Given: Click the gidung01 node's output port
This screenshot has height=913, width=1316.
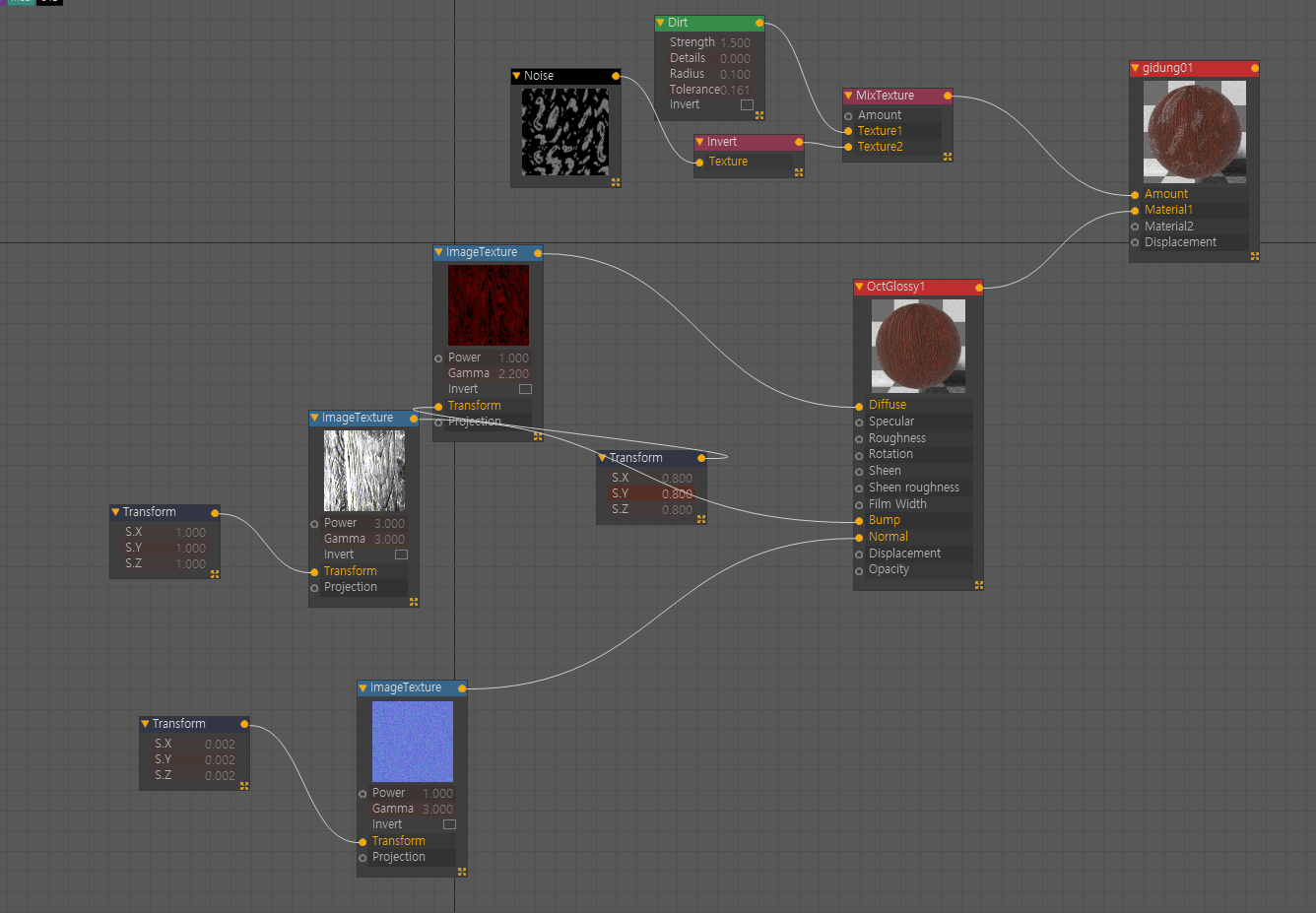Looking at the screenshot, I should pyautogui.click(x=1254, y=68).
